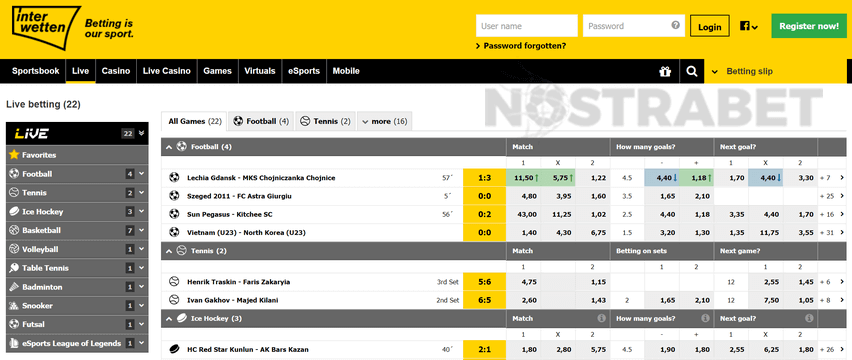
Task: Open Lechia Gdansk +7 more bets
Action: click(833, 178)
